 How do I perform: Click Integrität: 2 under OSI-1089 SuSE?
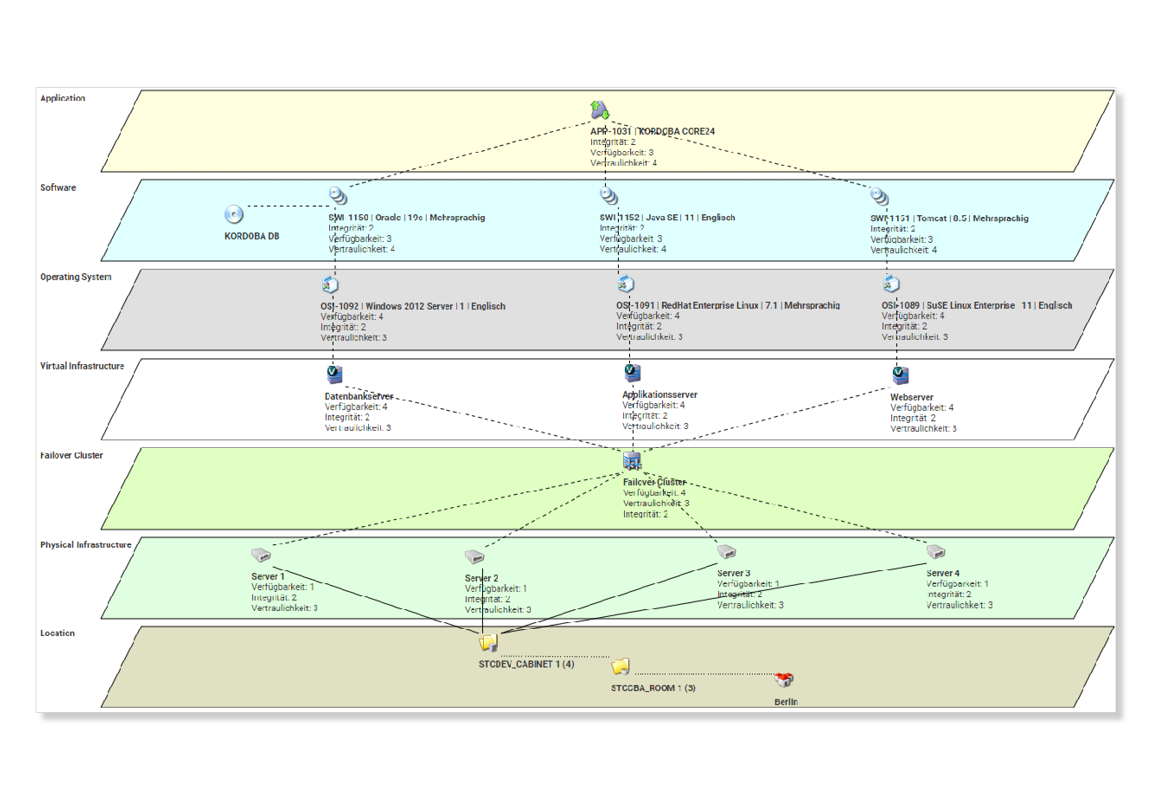tap(904, 326)
